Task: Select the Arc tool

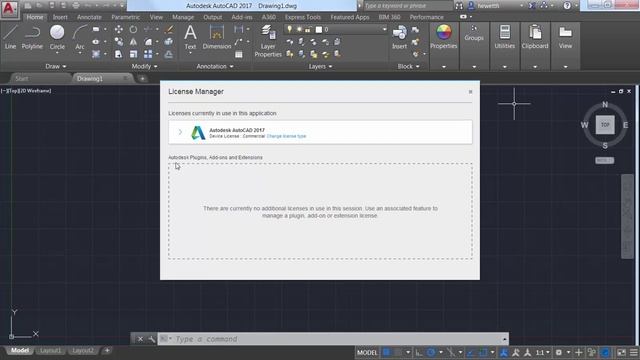Action: (80, 37)
